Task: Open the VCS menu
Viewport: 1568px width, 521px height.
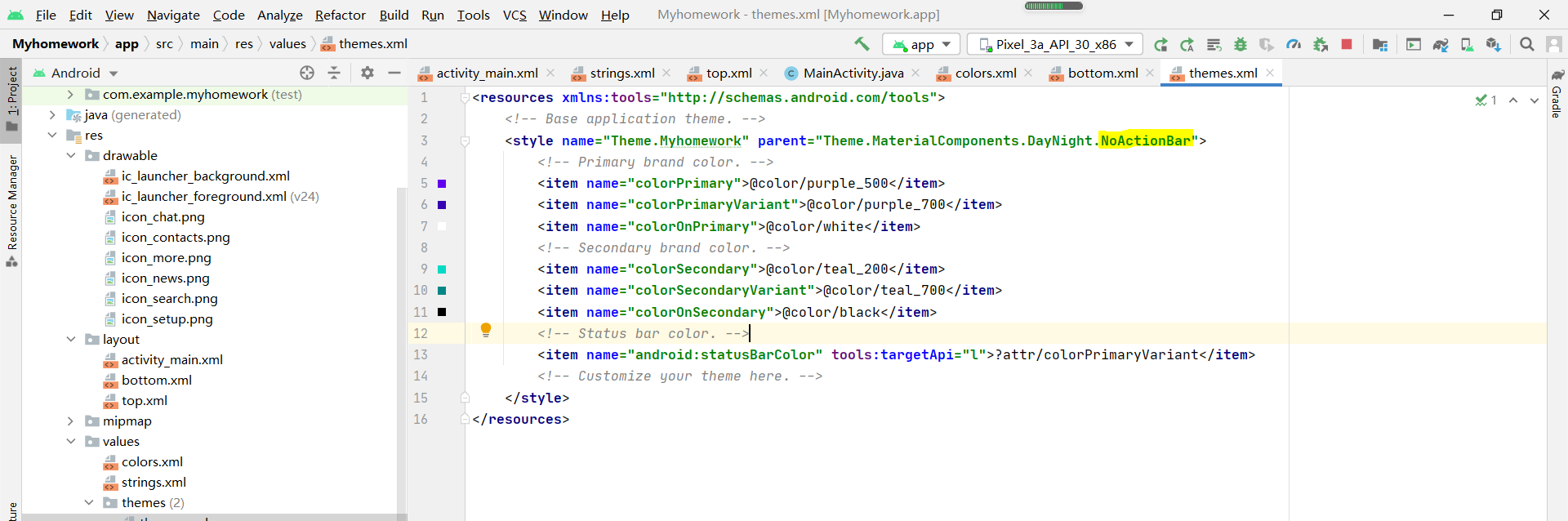Action: coord(514,15)
